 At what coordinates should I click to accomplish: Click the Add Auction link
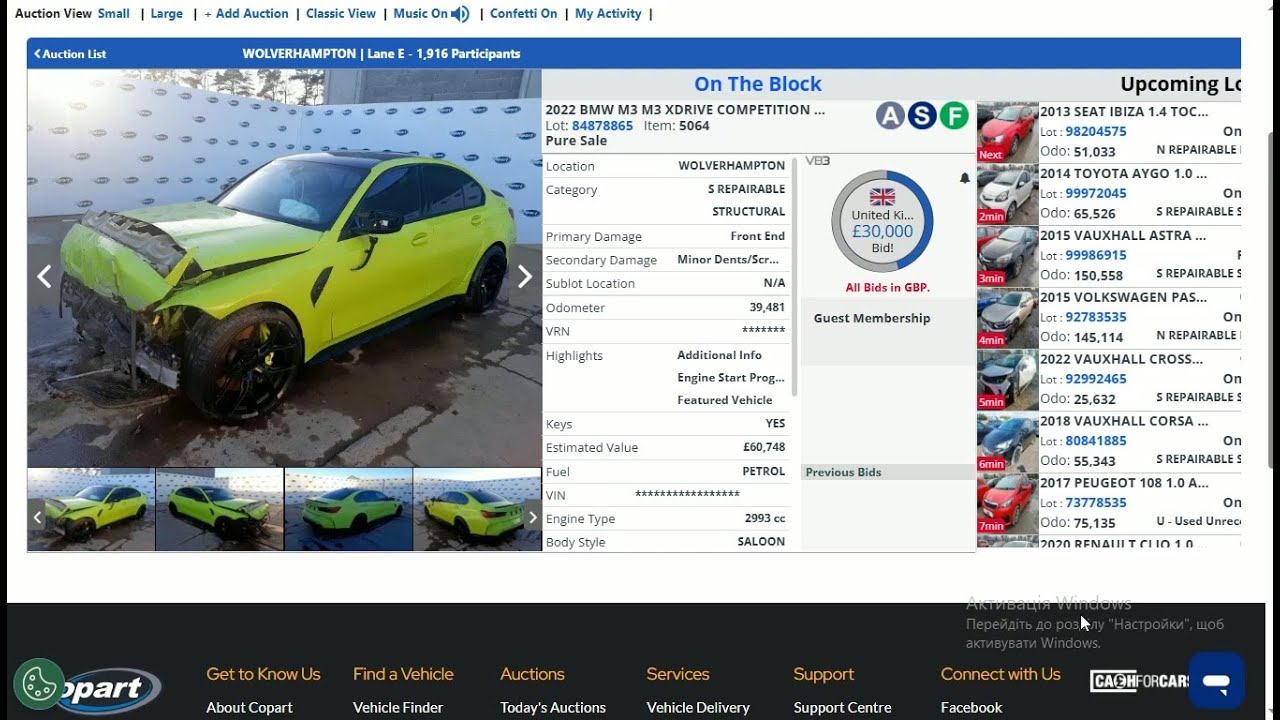pos(246,14)
